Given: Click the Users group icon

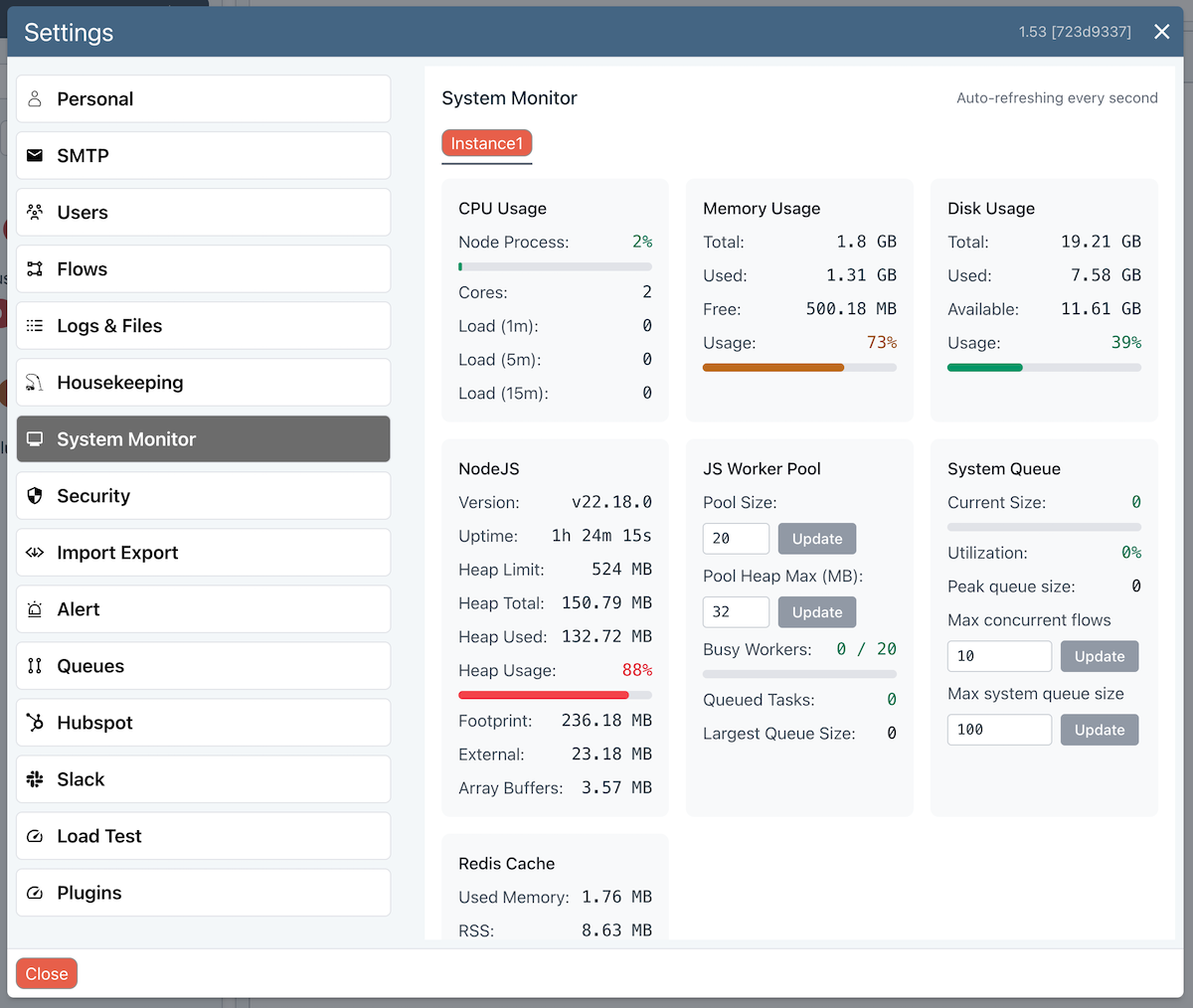Looking at the screenshot, I should pos(35,213).
